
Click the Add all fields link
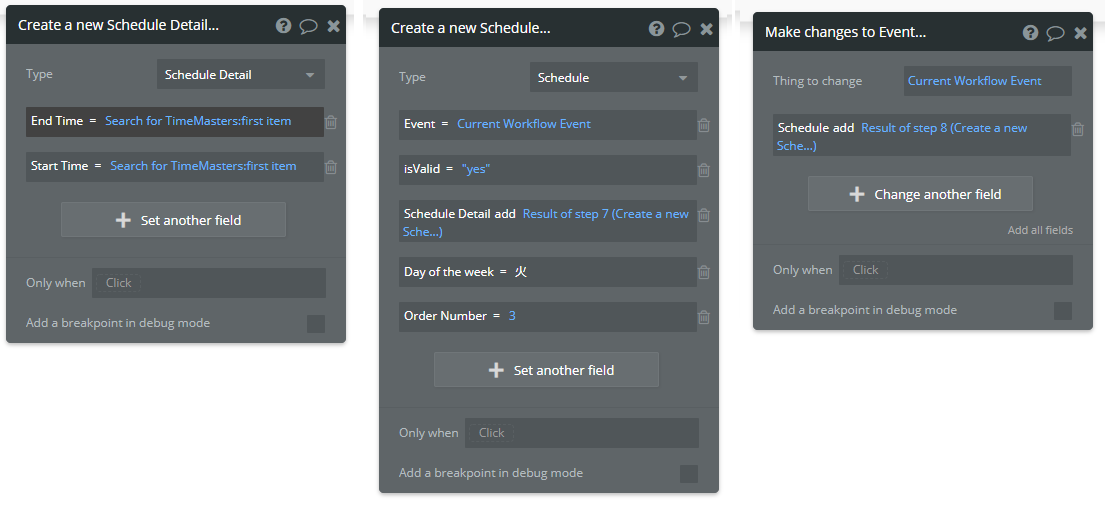(1040, 230)
